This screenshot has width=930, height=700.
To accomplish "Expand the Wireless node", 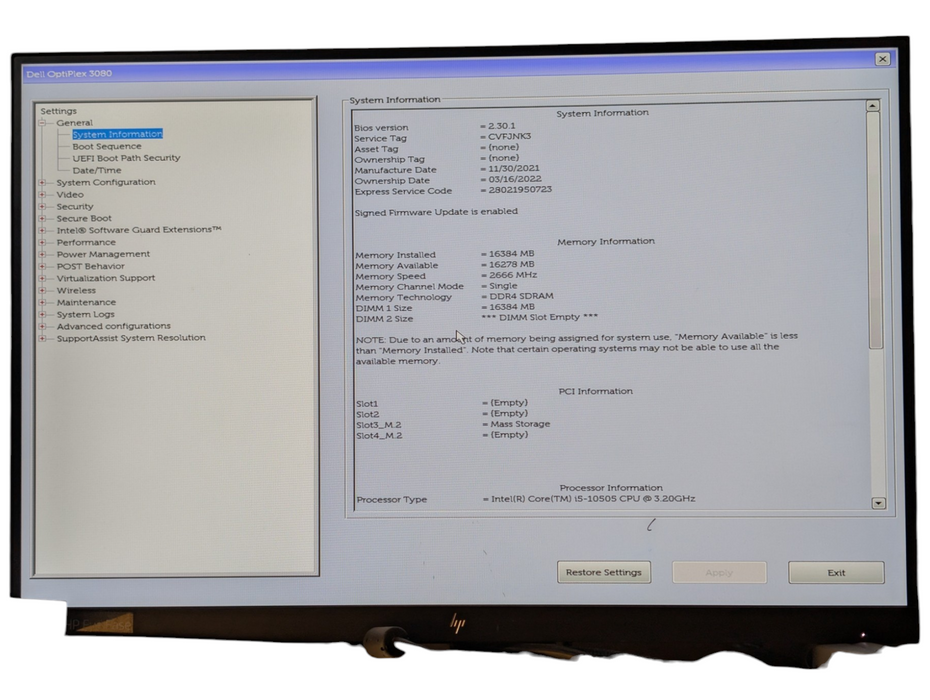I will [x=42, y=290].
